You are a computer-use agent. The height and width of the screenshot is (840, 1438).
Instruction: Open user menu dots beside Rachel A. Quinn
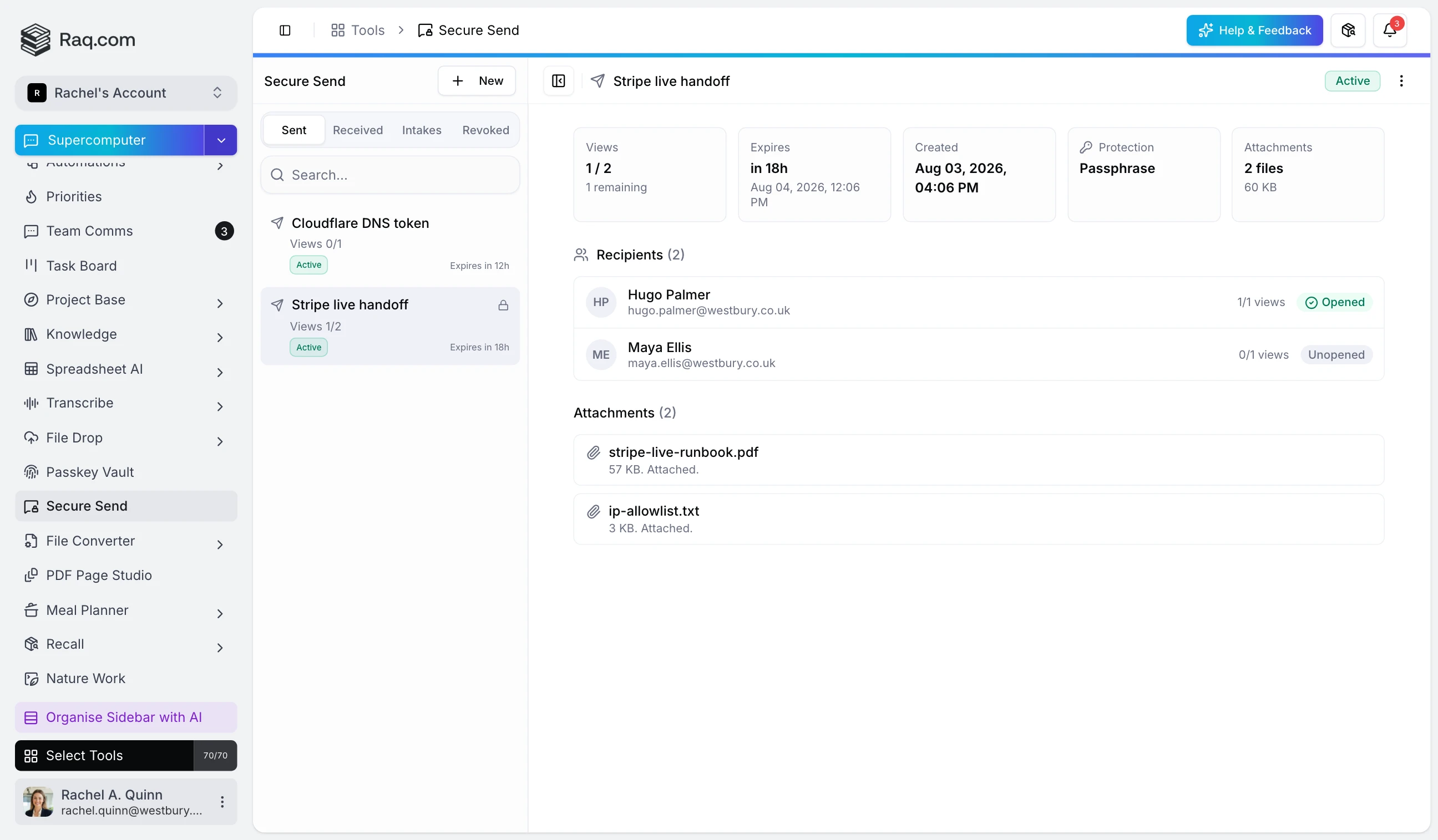click(x=222, y=802)
